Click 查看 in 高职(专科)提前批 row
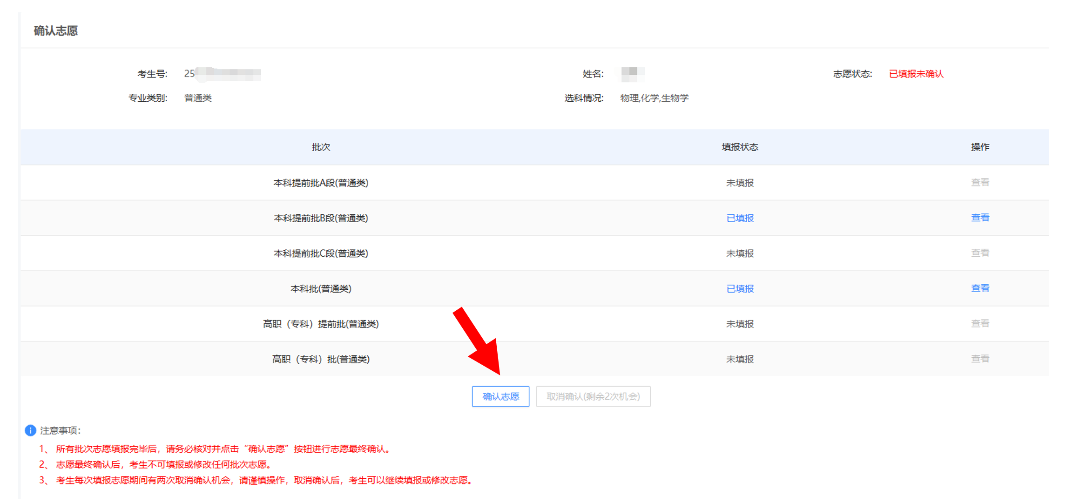The width and height of the screenshot is (1080, 499). point(979,323)
